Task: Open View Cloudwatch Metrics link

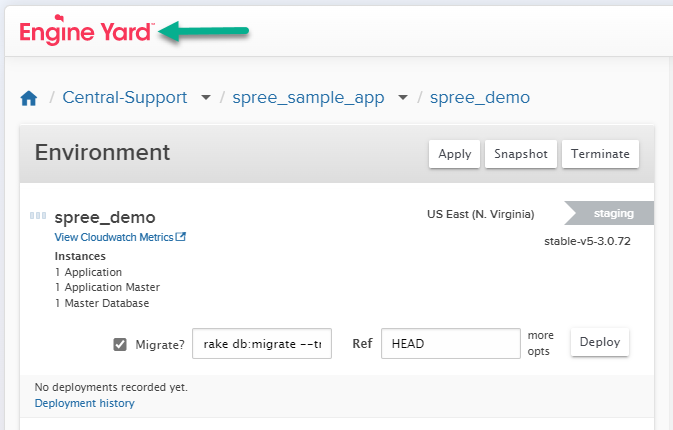Action: click(114, 237)
